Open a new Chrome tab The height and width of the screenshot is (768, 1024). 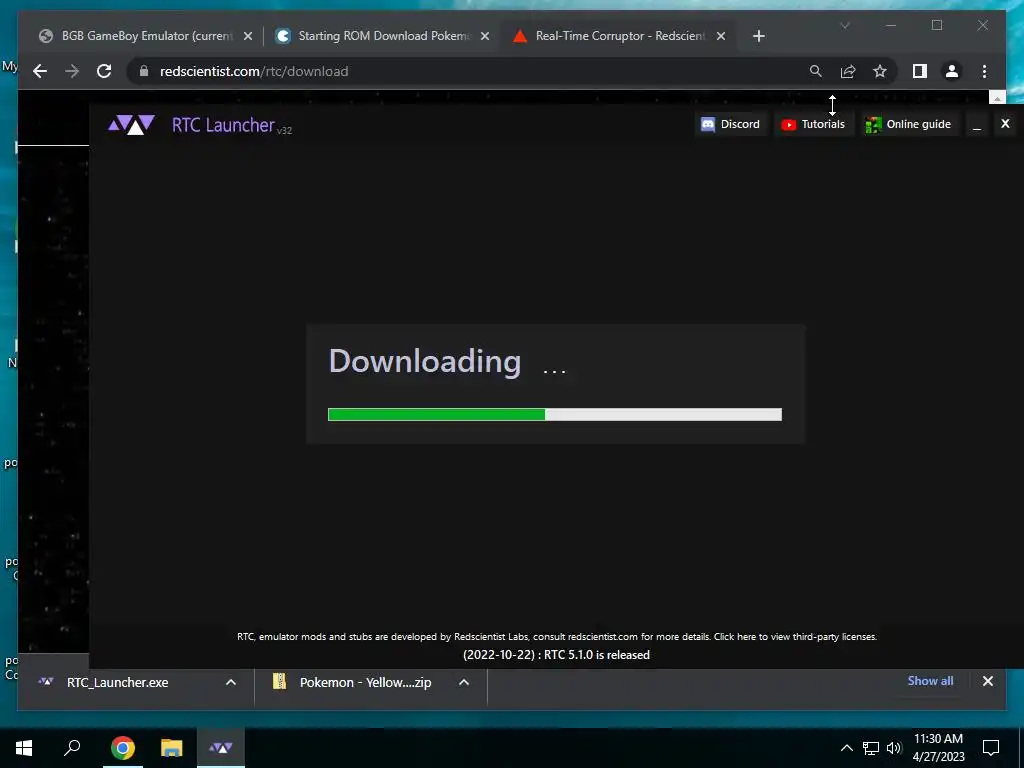click(758, 36)
